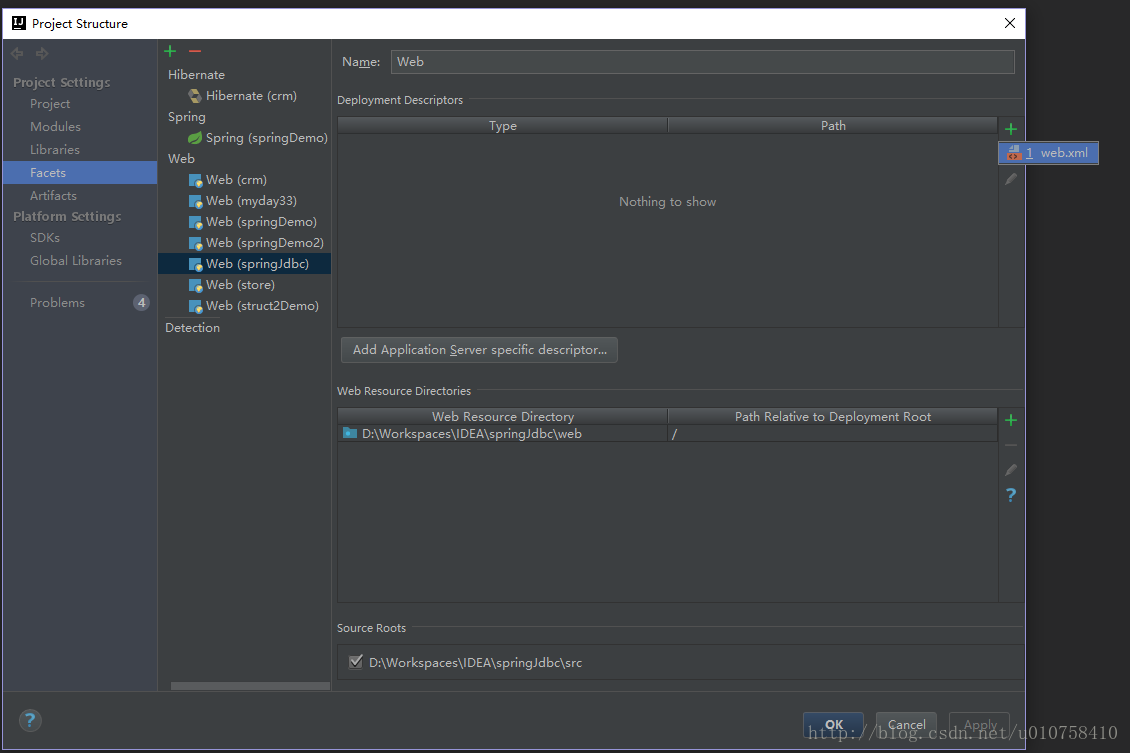Click the forward navigation arrow
The height and width of the screenshot is (753, 1130).
pos(42,53)
